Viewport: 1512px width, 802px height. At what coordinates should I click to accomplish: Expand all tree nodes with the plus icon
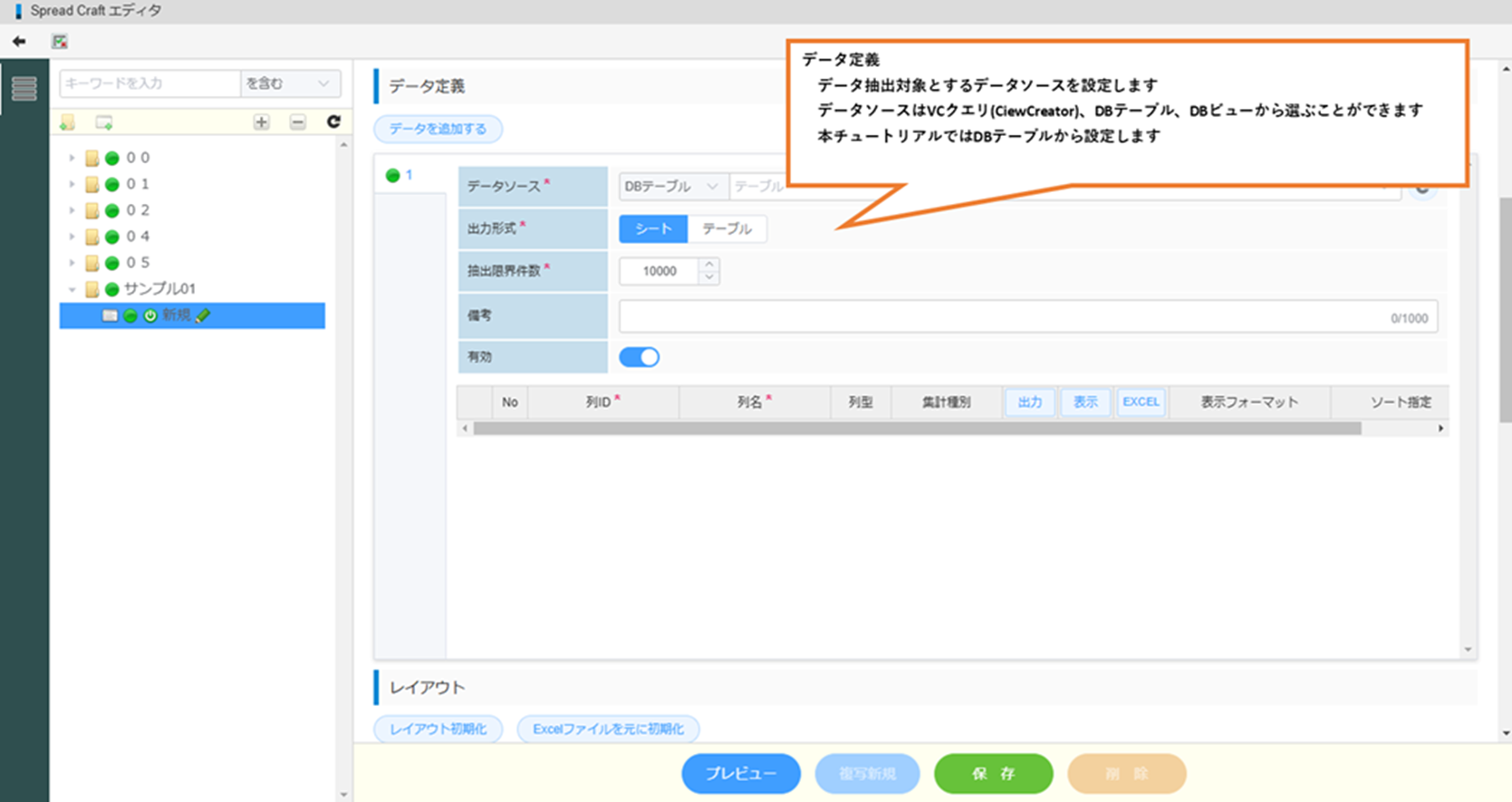tap(261, 122)
